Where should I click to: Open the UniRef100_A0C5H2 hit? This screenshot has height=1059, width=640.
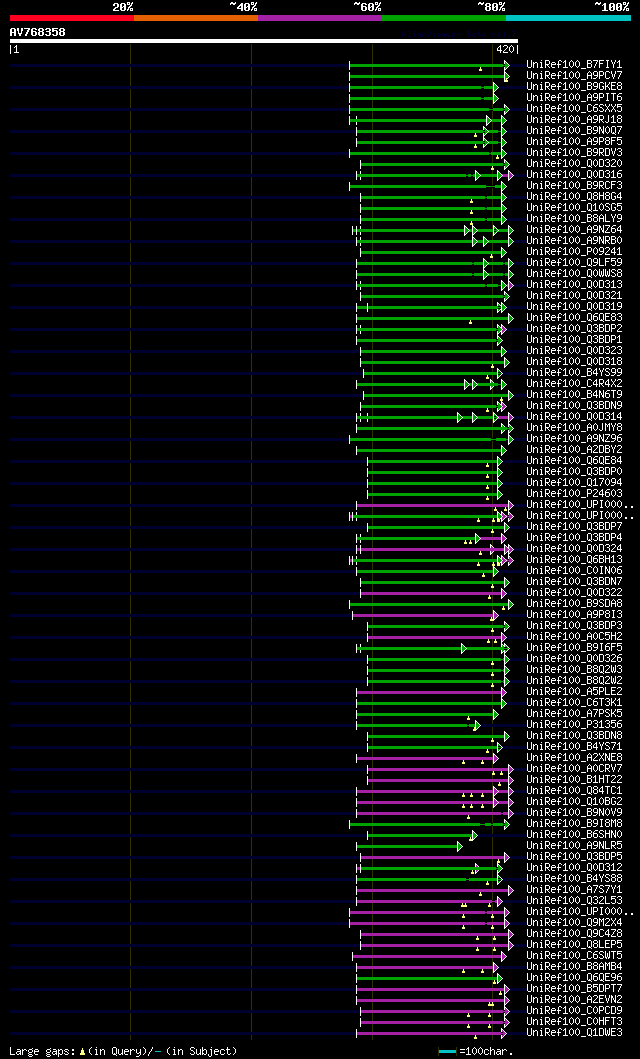click(574, 637)
